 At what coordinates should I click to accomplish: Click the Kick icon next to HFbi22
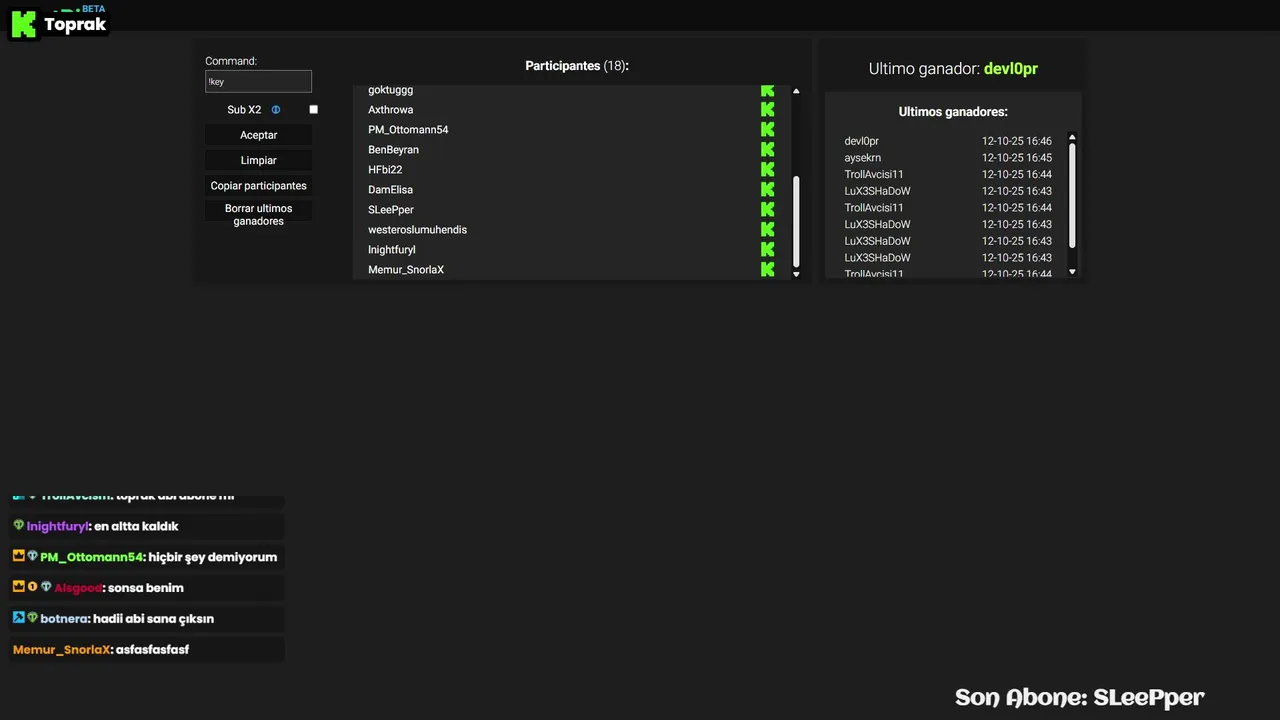[767, 170]
